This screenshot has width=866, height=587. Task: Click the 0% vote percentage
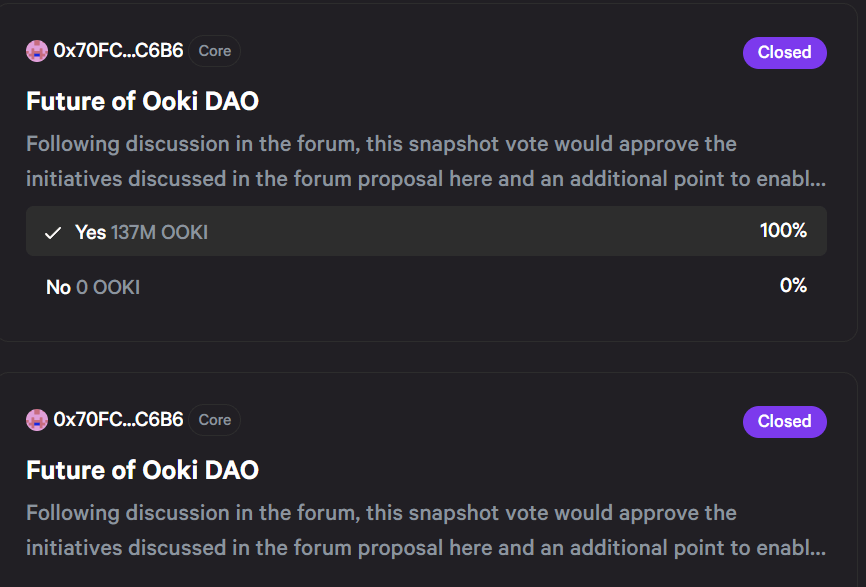tap(793, 285)
